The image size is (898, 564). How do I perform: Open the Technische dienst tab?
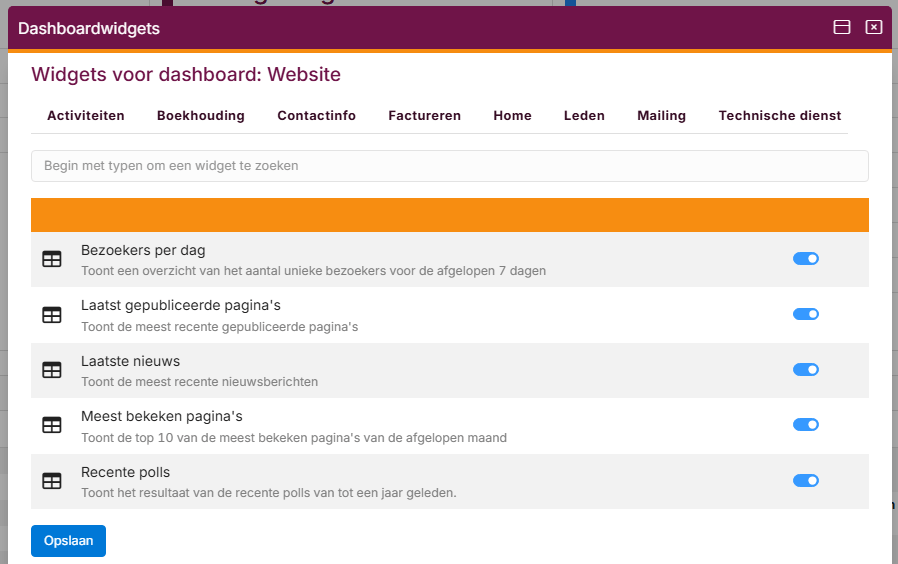[780, 116]
